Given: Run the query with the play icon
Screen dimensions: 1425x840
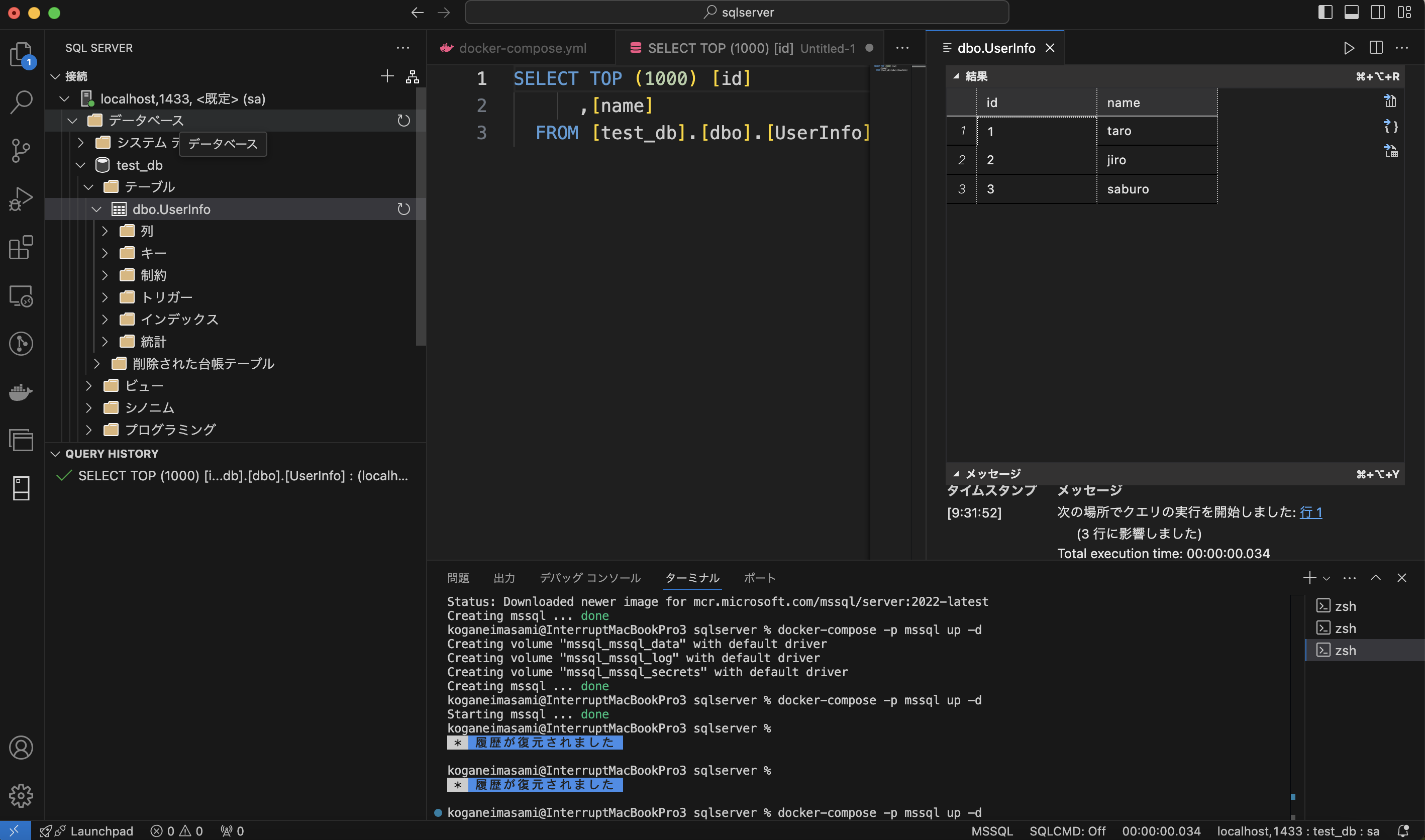Looking at the screenshot, I should [1349, 48].
